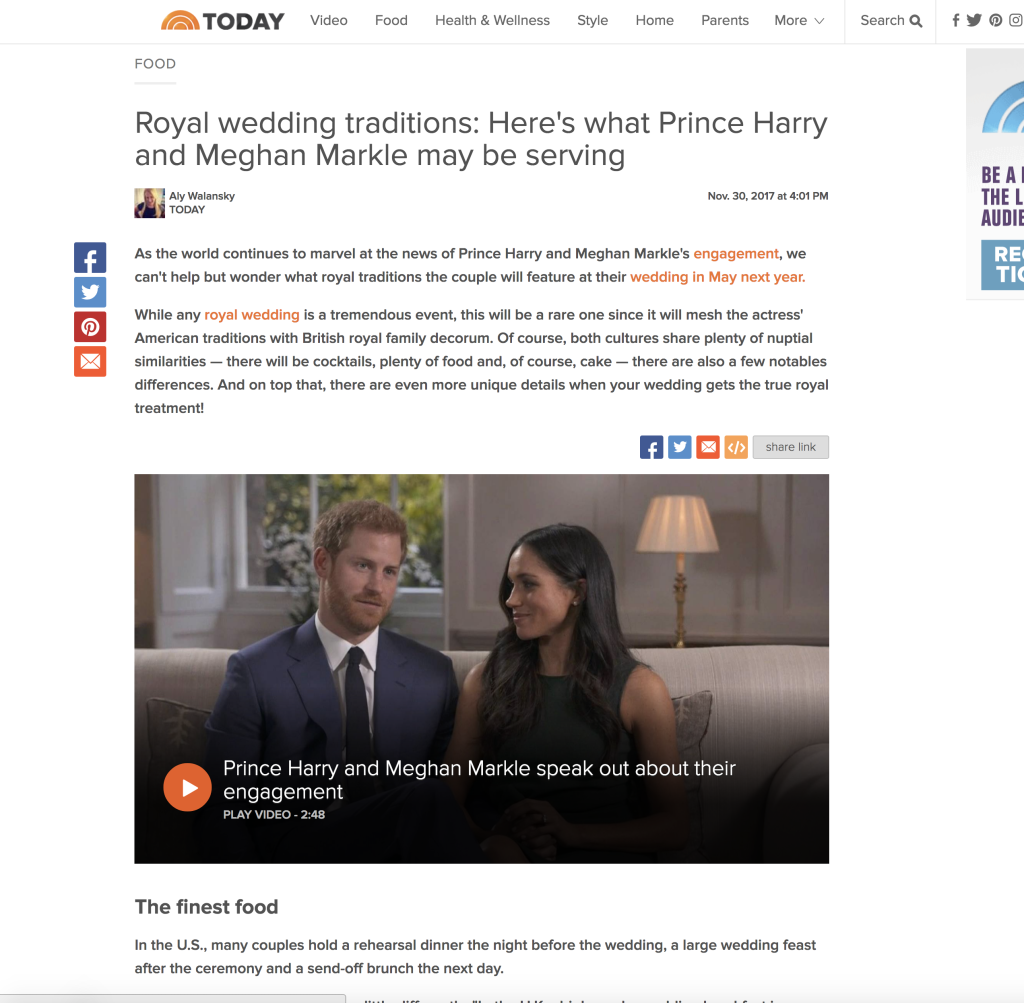Email article using sidebar envelope icon

[90, 361]
